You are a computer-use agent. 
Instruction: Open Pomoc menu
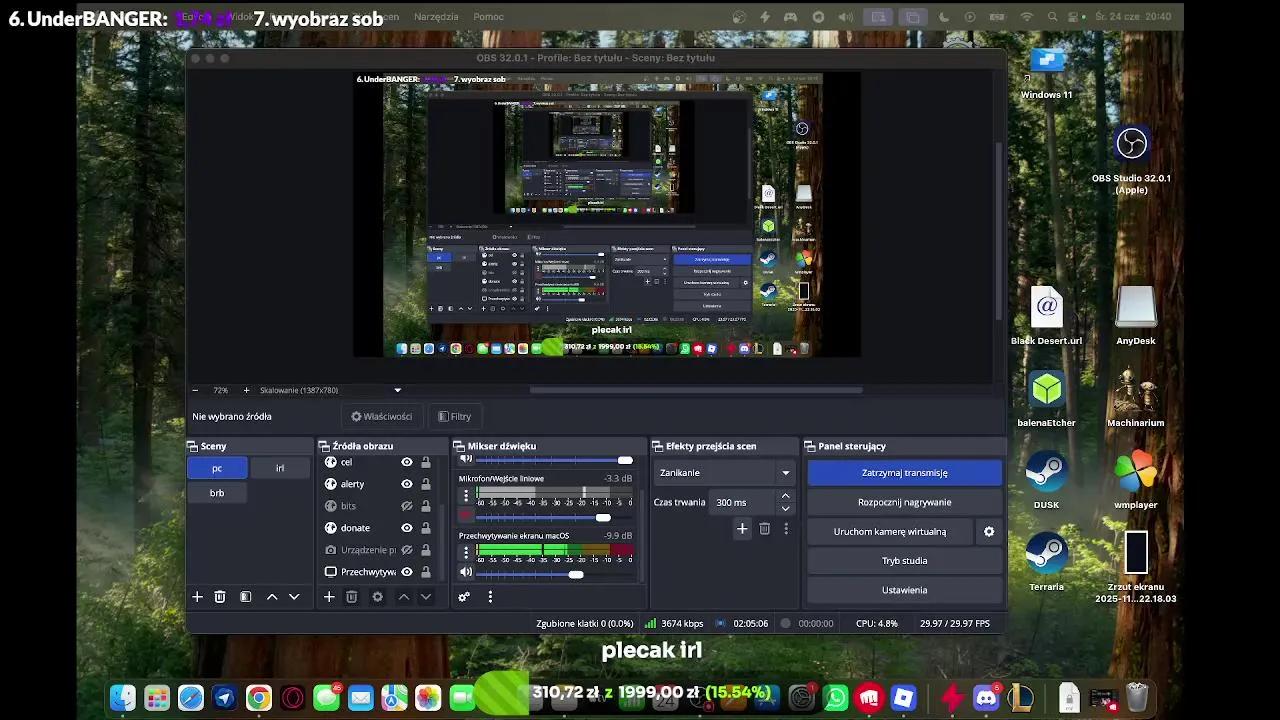(x=488, y=17)
